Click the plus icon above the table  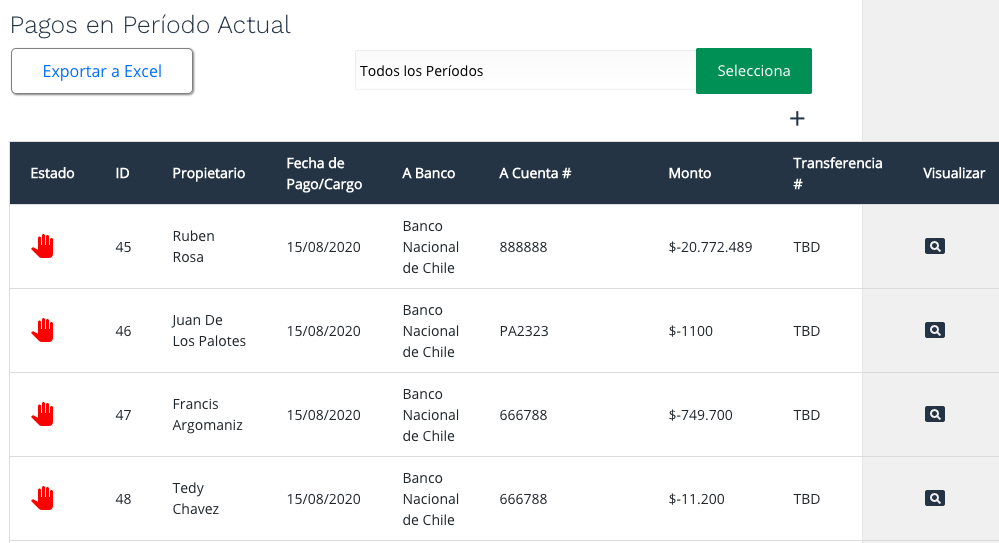click(x=797, y=119)
